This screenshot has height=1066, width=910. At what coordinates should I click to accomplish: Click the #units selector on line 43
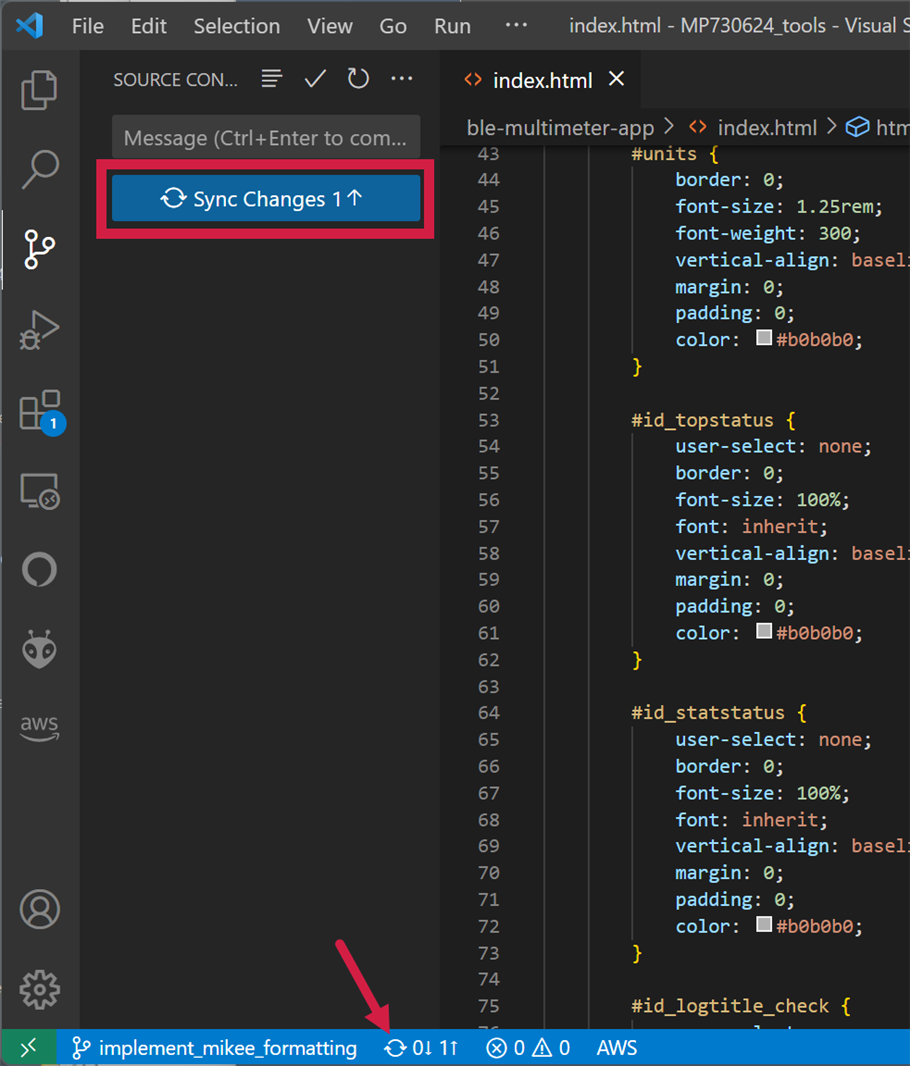664,154
